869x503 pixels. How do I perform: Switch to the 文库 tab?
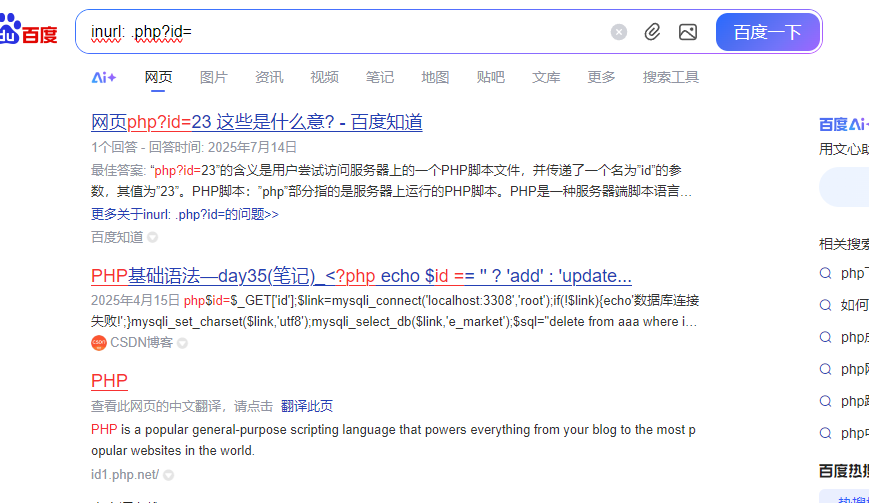(x=546, y=77)
